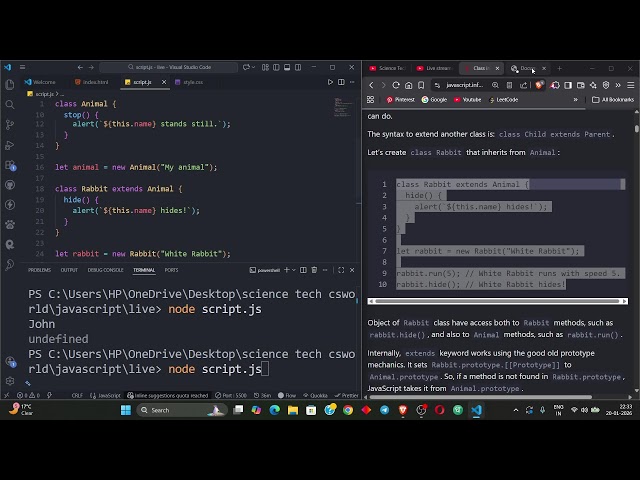The image size is (640, 480).
Task: Open terminal panel more actions ellipsis
Action: tap(325, 270)
